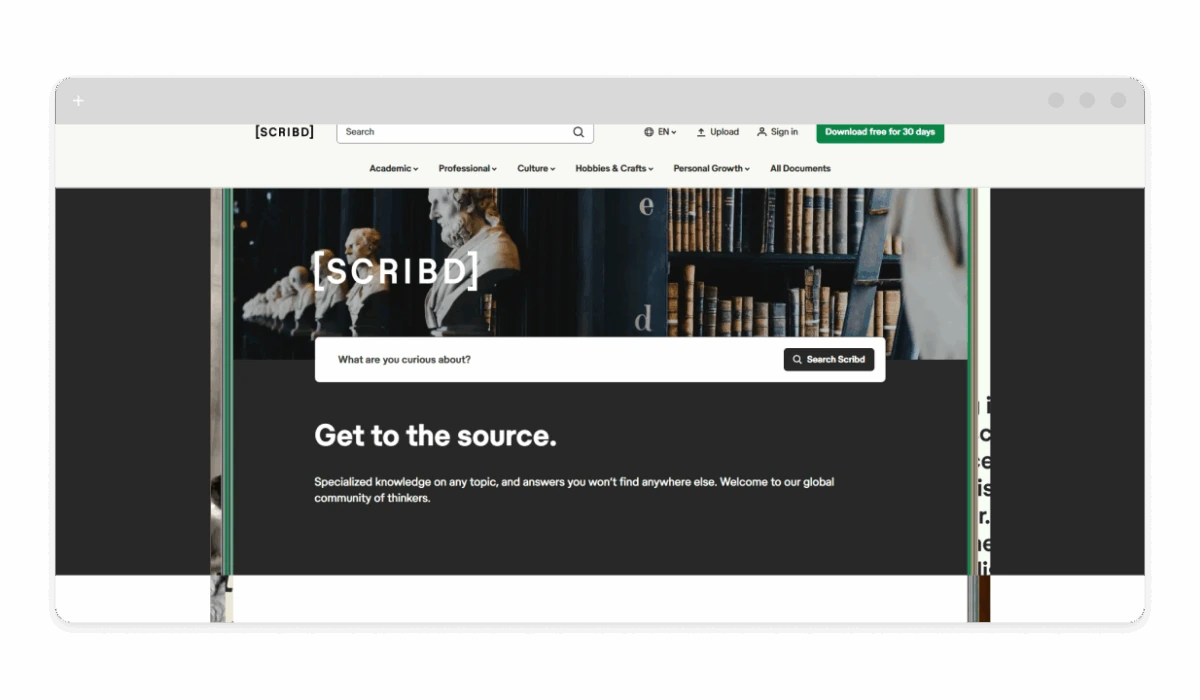Image resolution: width=1200 pixels, height=700 pixels.
Task: Open the EN language selector
Action: (x=660, y=132)
